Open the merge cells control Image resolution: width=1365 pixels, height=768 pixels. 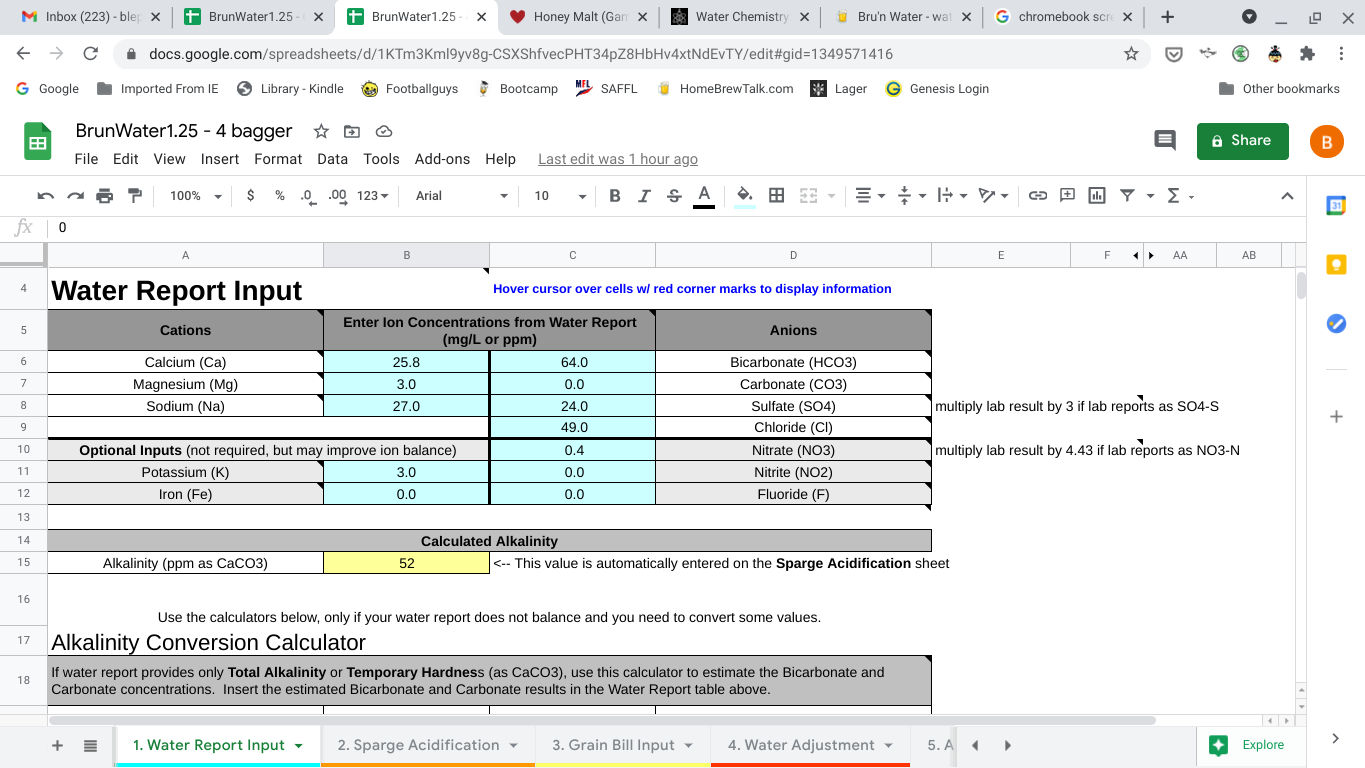pos(808,196)
